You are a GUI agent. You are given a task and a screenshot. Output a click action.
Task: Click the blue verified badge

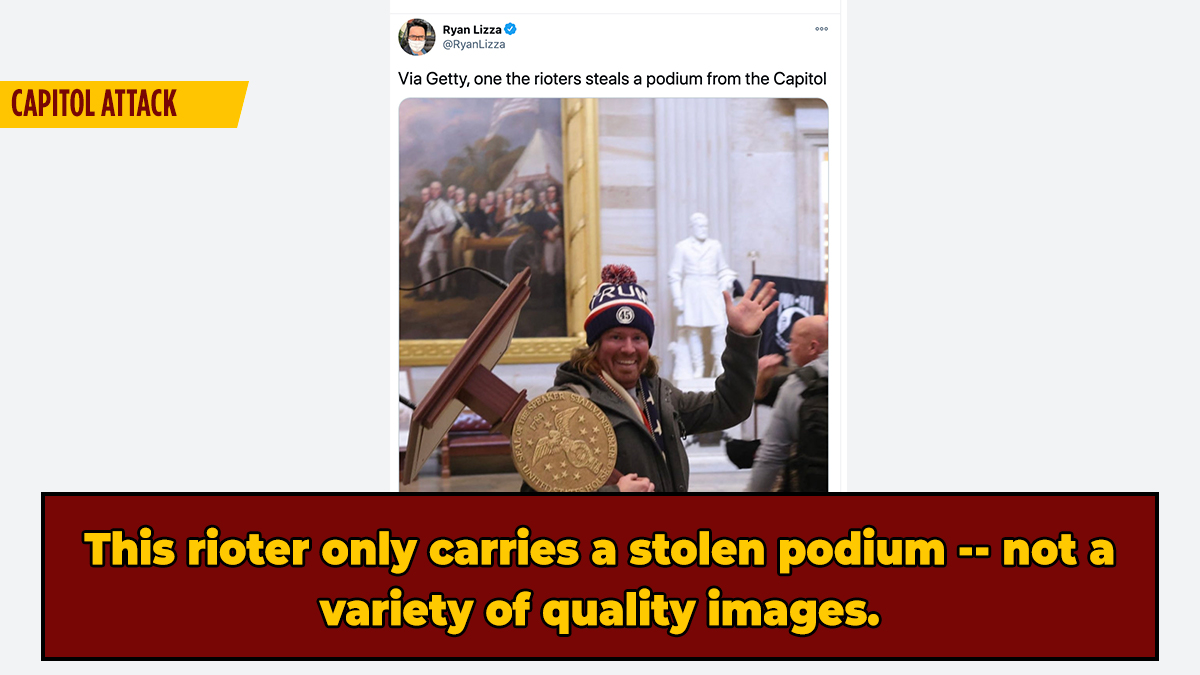pos(511,29)
